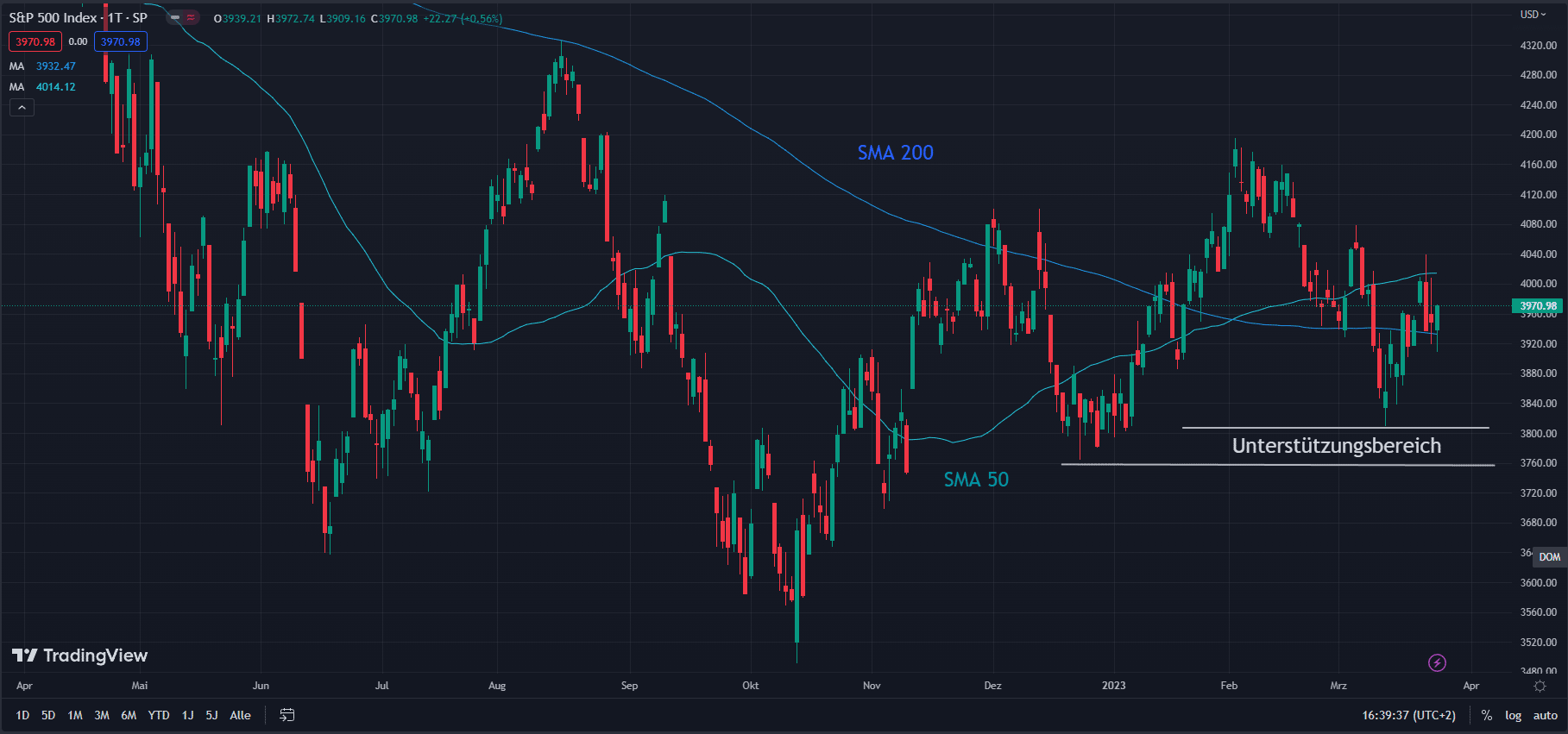Open the DOM panel button
The height and width of the screenshot is (734, 1568).
tap(1549, 557)
